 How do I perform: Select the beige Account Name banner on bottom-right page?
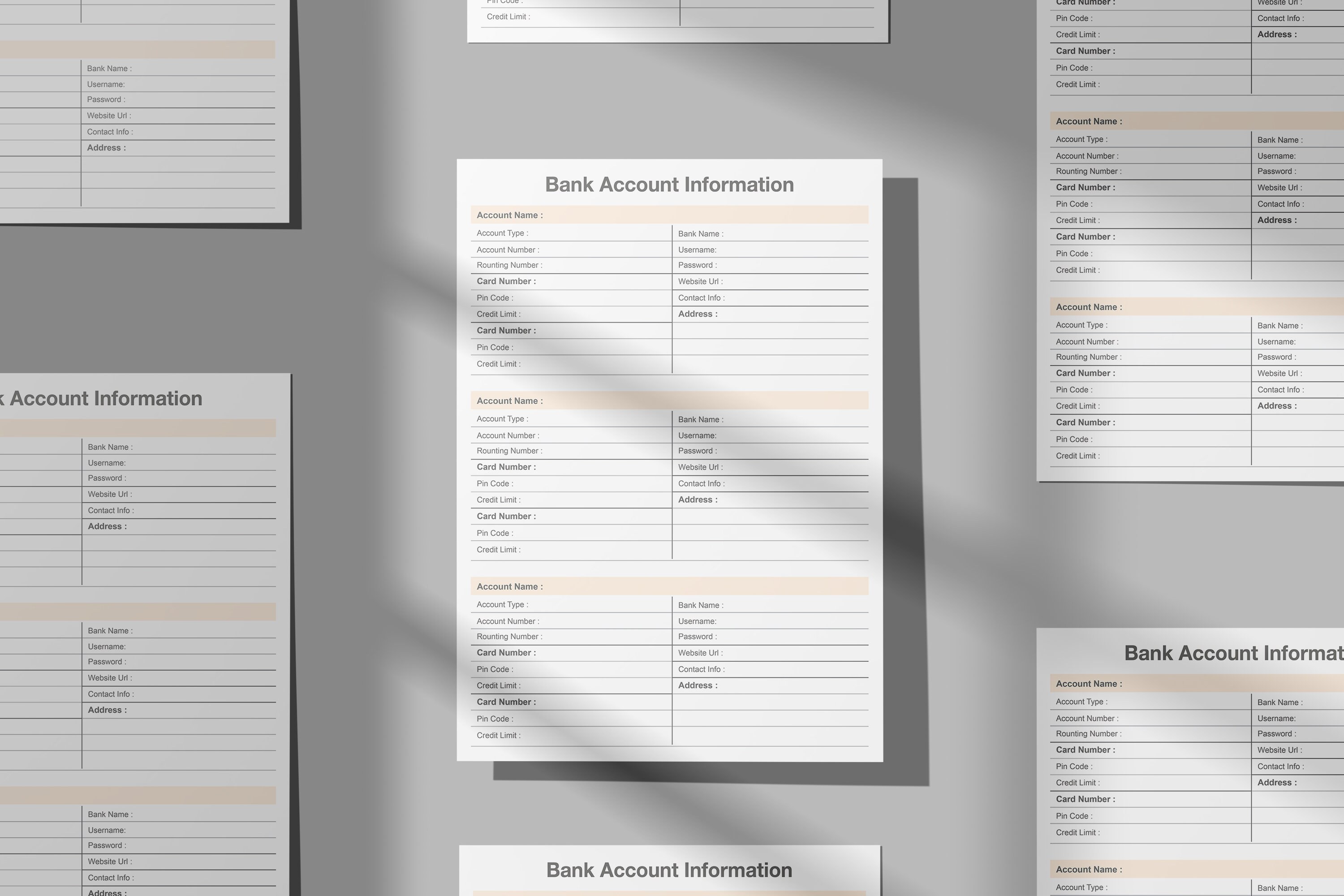point(1194,684)
